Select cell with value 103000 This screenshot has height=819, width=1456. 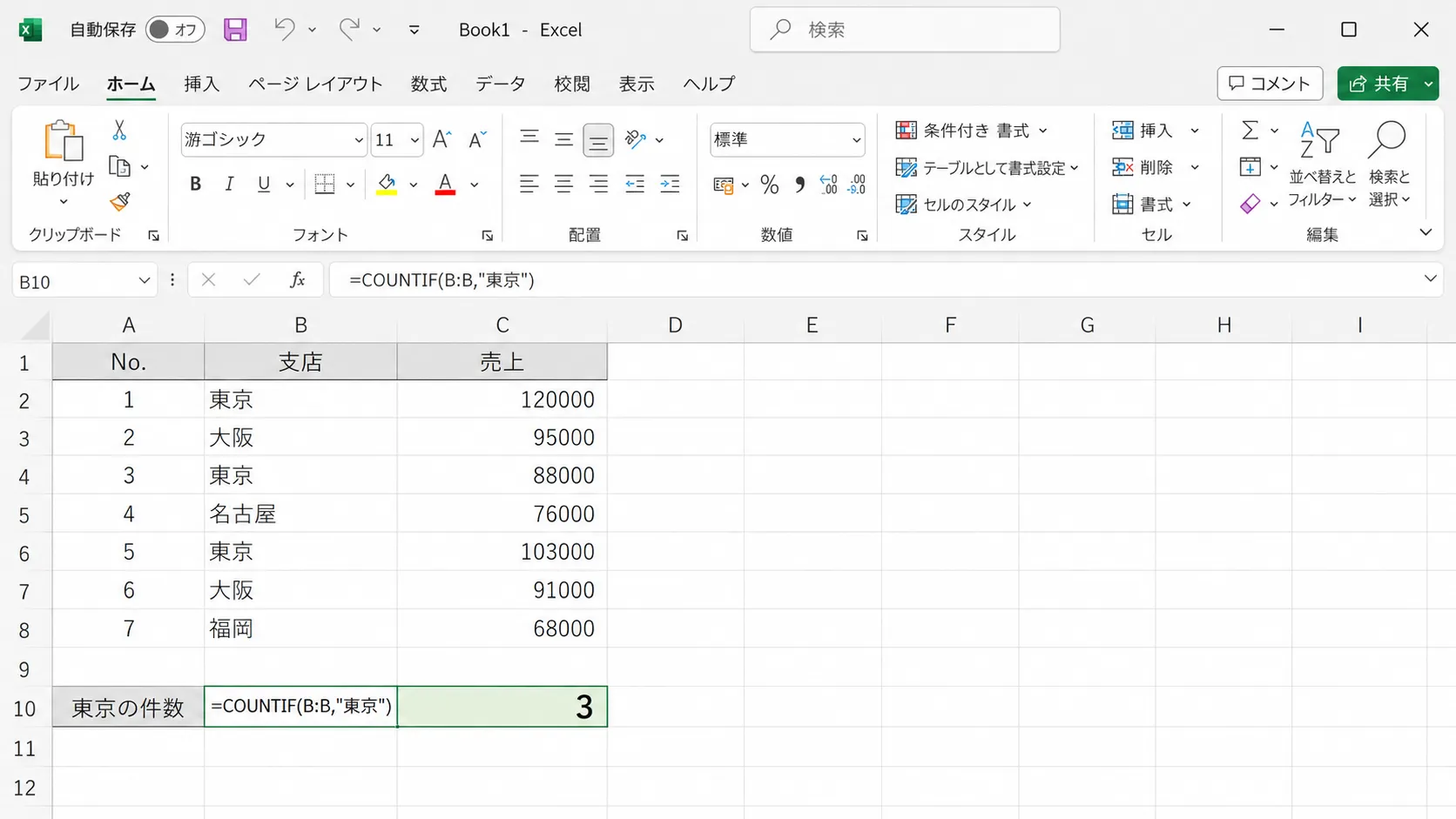502,552
